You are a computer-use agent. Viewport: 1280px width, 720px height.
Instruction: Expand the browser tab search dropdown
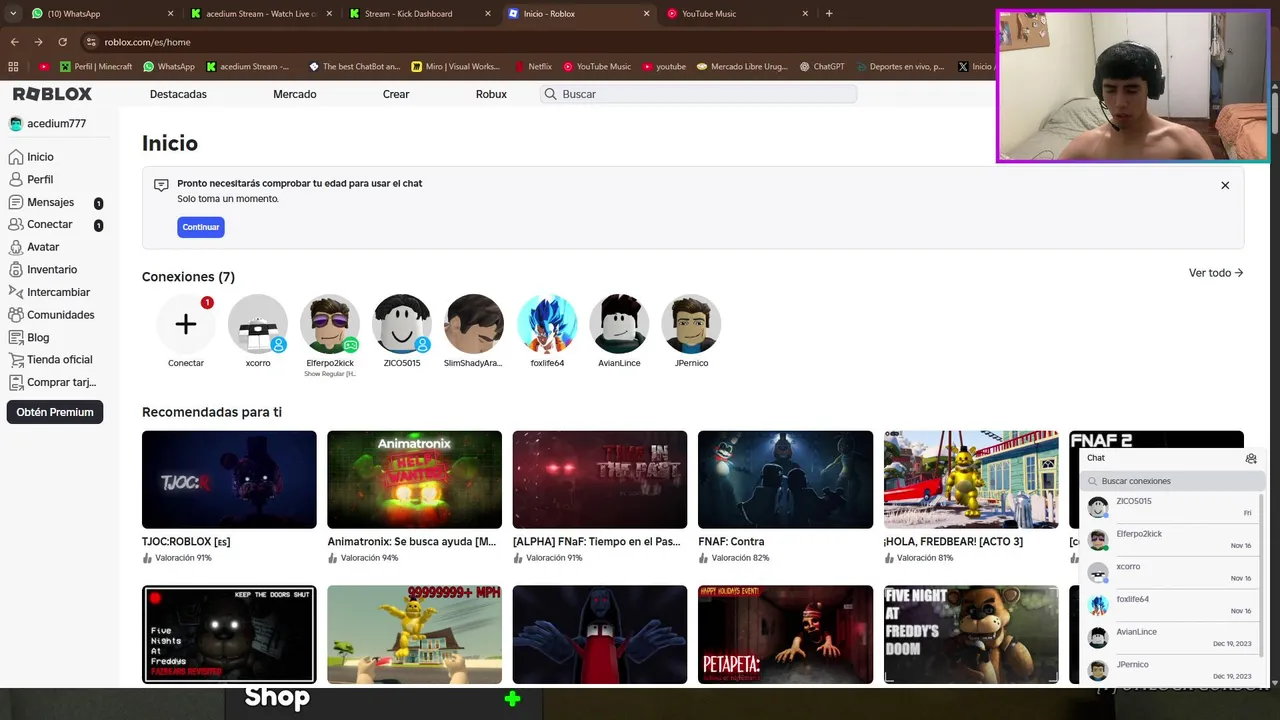click(13, 14)
